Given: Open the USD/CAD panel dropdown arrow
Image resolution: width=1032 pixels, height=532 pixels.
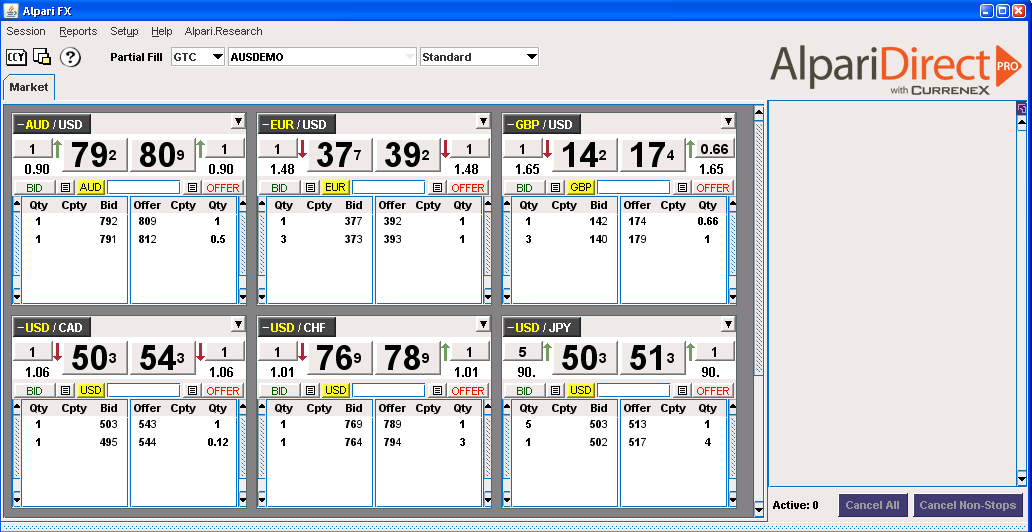Looking at the screenshot, I should (238, 324).
